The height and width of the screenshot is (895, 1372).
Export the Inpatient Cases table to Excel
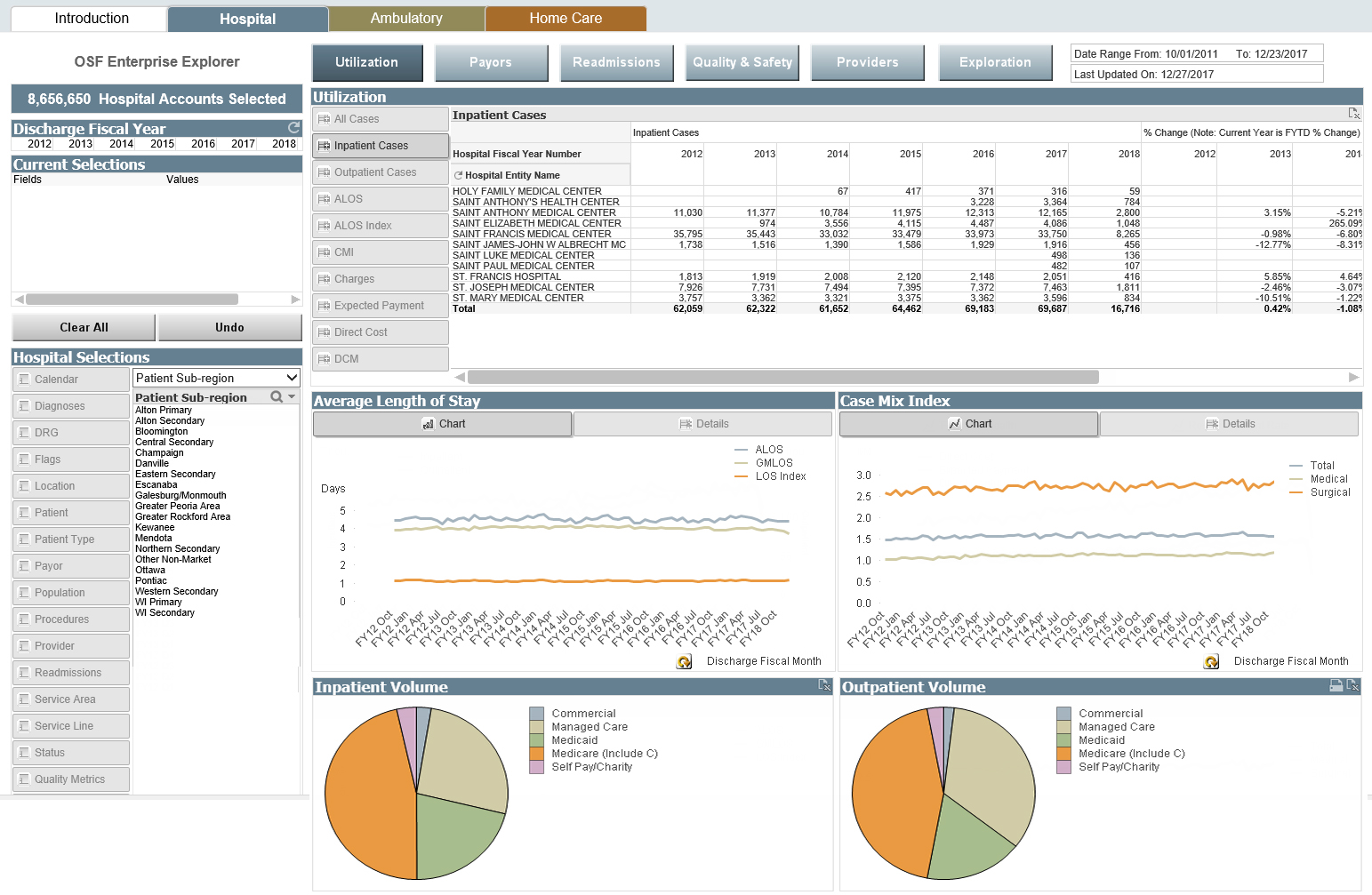click(x=1354, y=114)
